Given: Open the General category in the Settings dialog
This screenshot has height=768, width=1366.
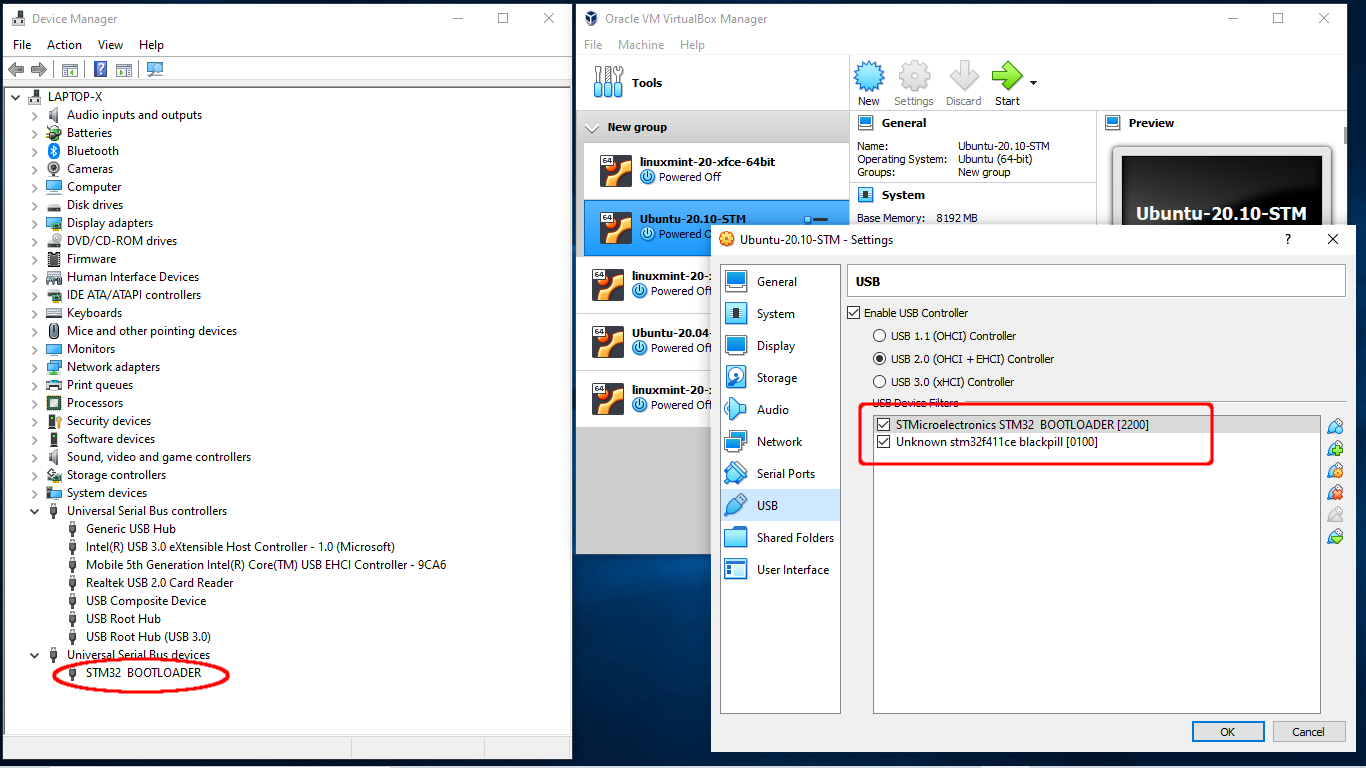Looking at the screenshot, I should [781, 282].
